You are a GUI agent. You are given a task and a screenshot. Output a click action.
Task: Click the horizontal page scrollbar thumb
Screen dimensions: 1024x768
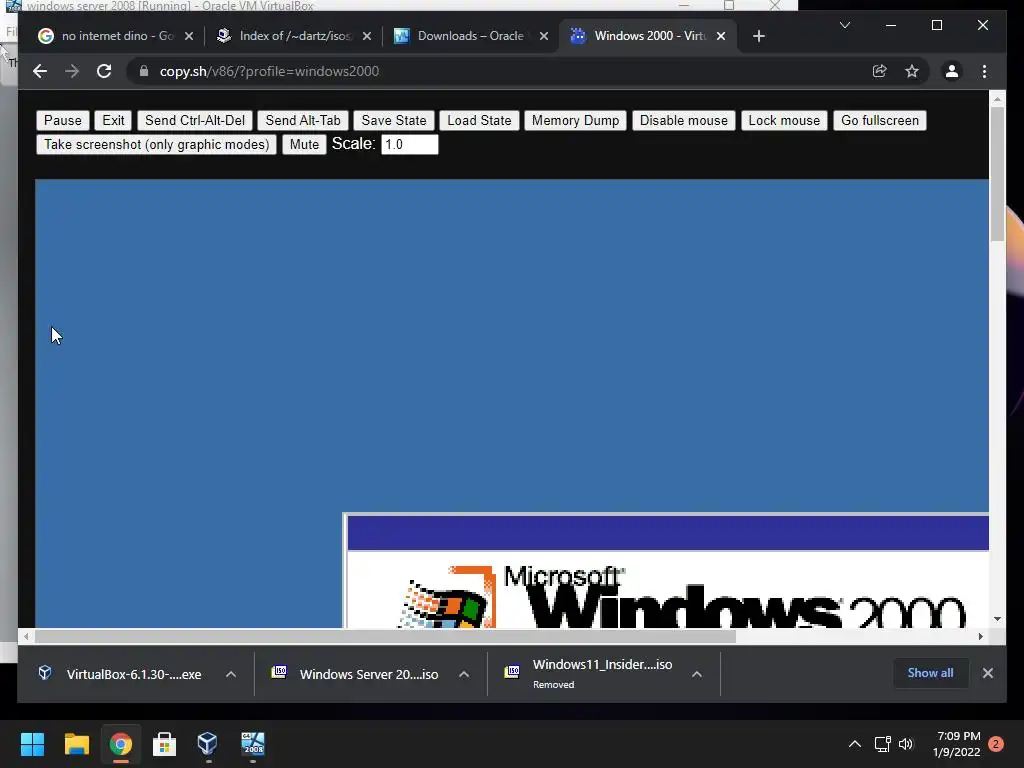coord(385,636)
